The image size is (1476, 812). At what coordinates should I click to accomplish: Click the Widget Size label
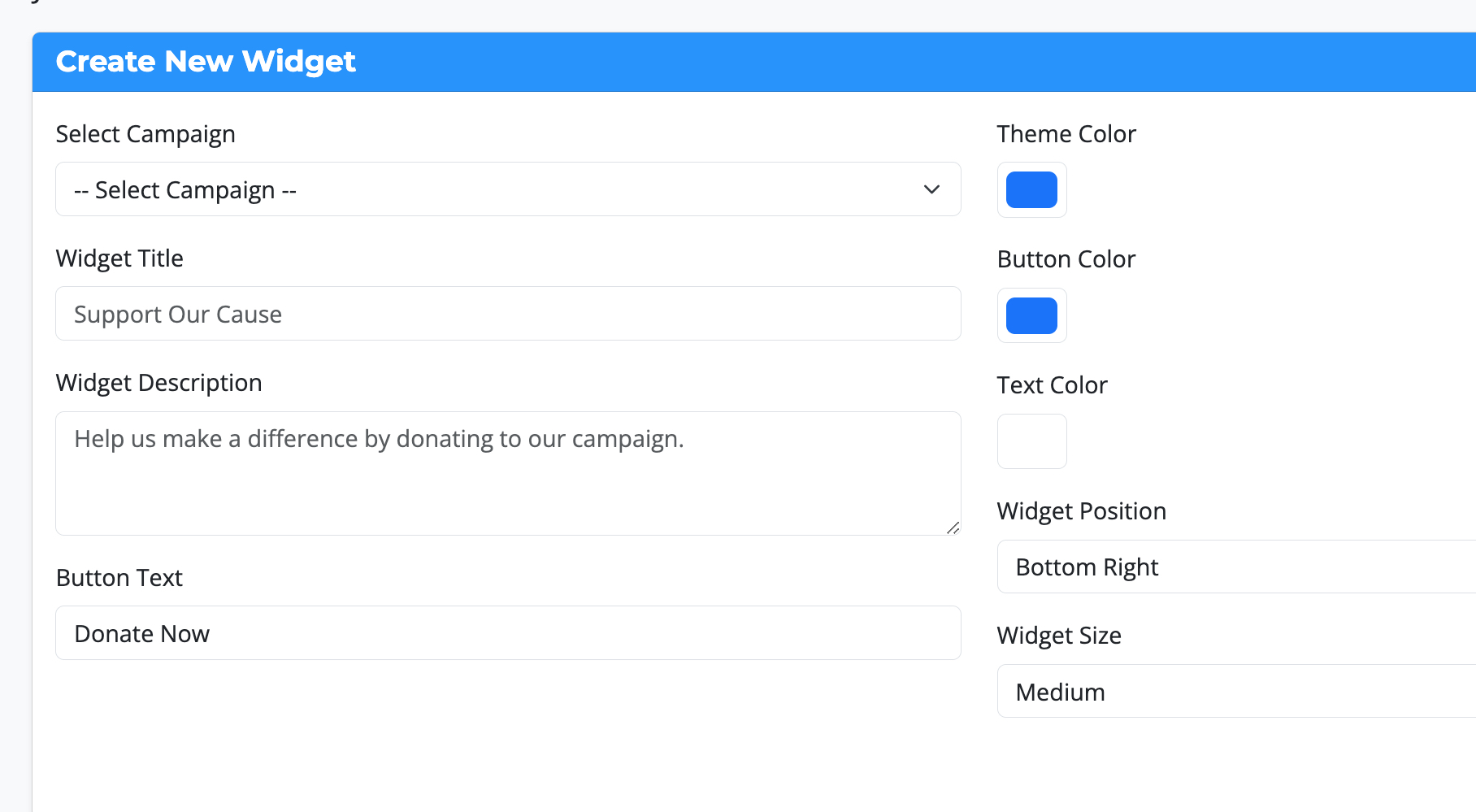coord(1059,636)
